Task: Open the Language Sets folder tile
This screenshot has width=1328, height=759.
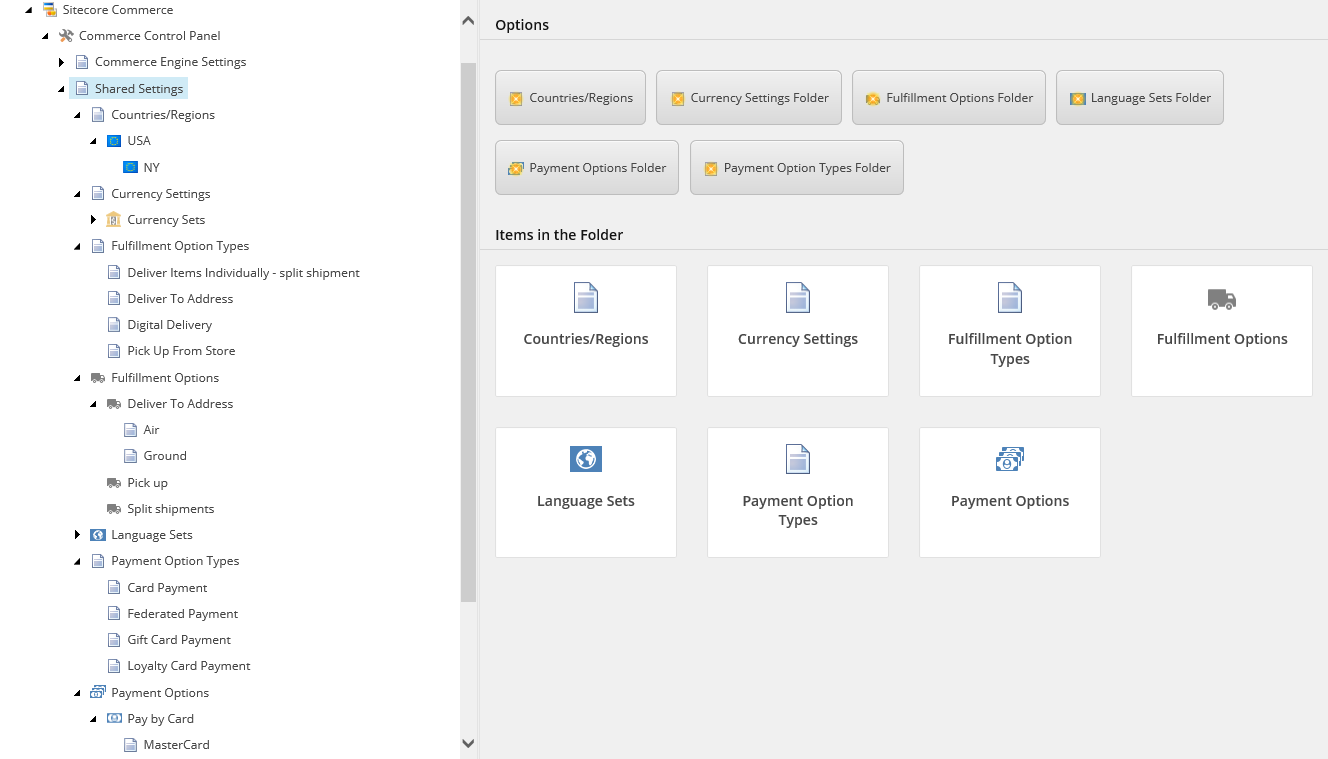Action: [x=586, y=493]
